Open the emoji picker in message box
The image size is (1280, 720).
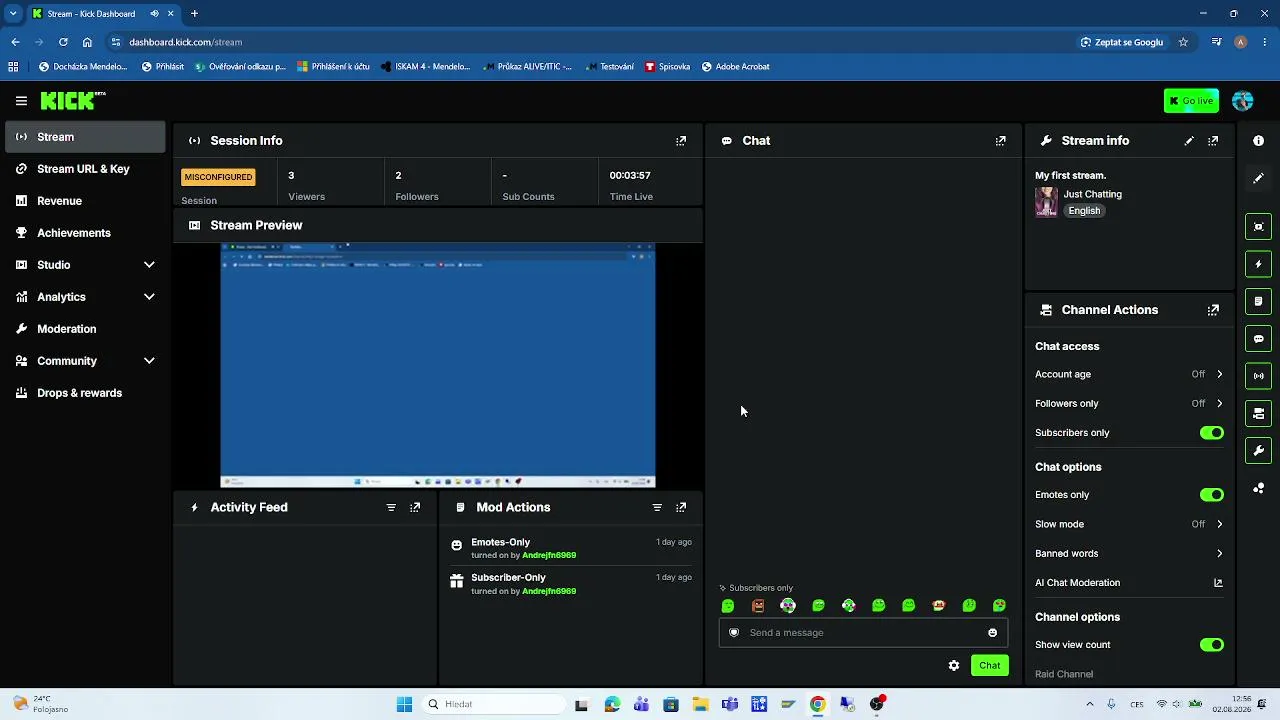pyautogui.click(x=992, y=633)
